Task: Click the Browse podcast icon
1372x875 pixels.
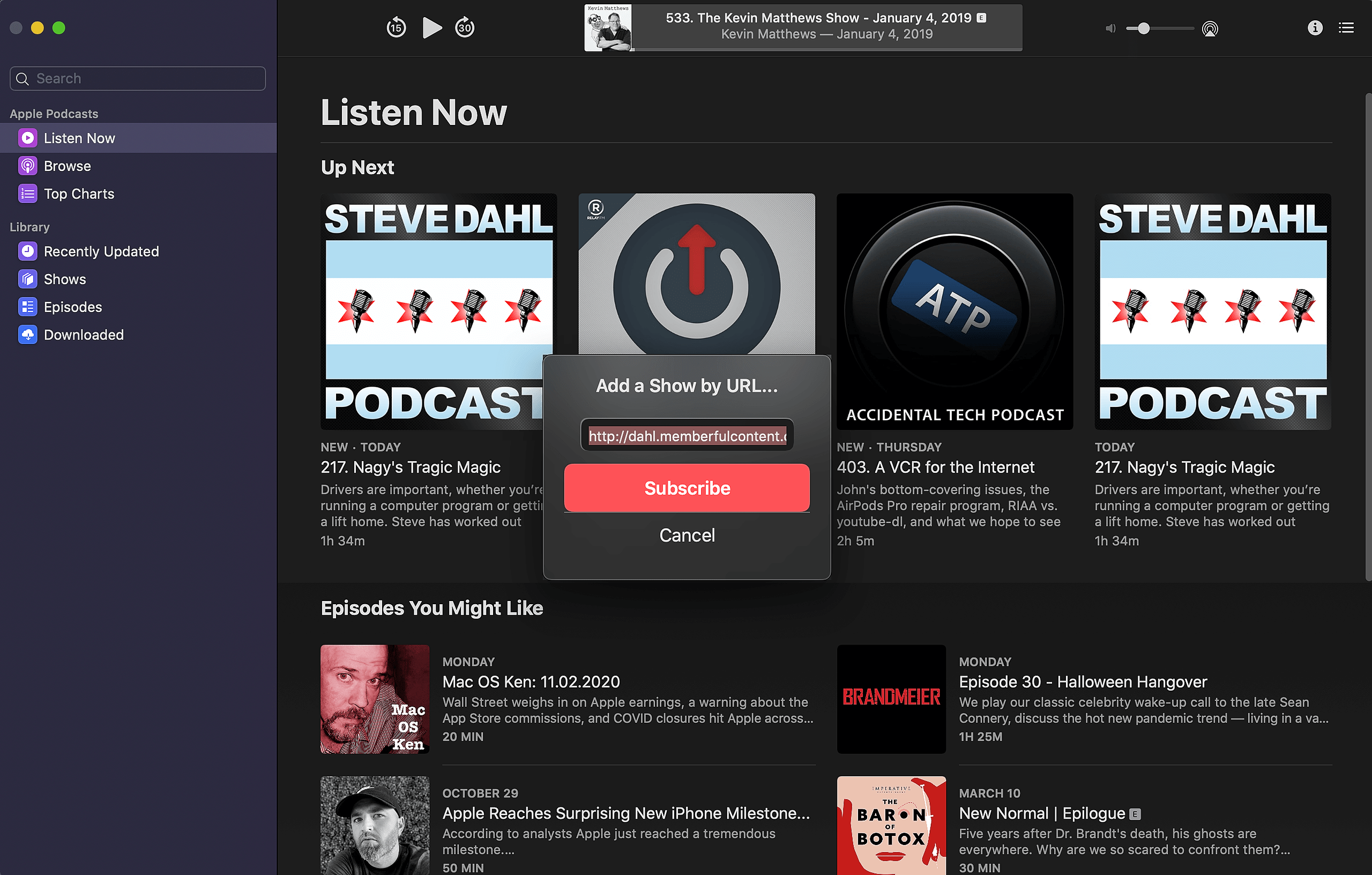Action: click(27, 166)
